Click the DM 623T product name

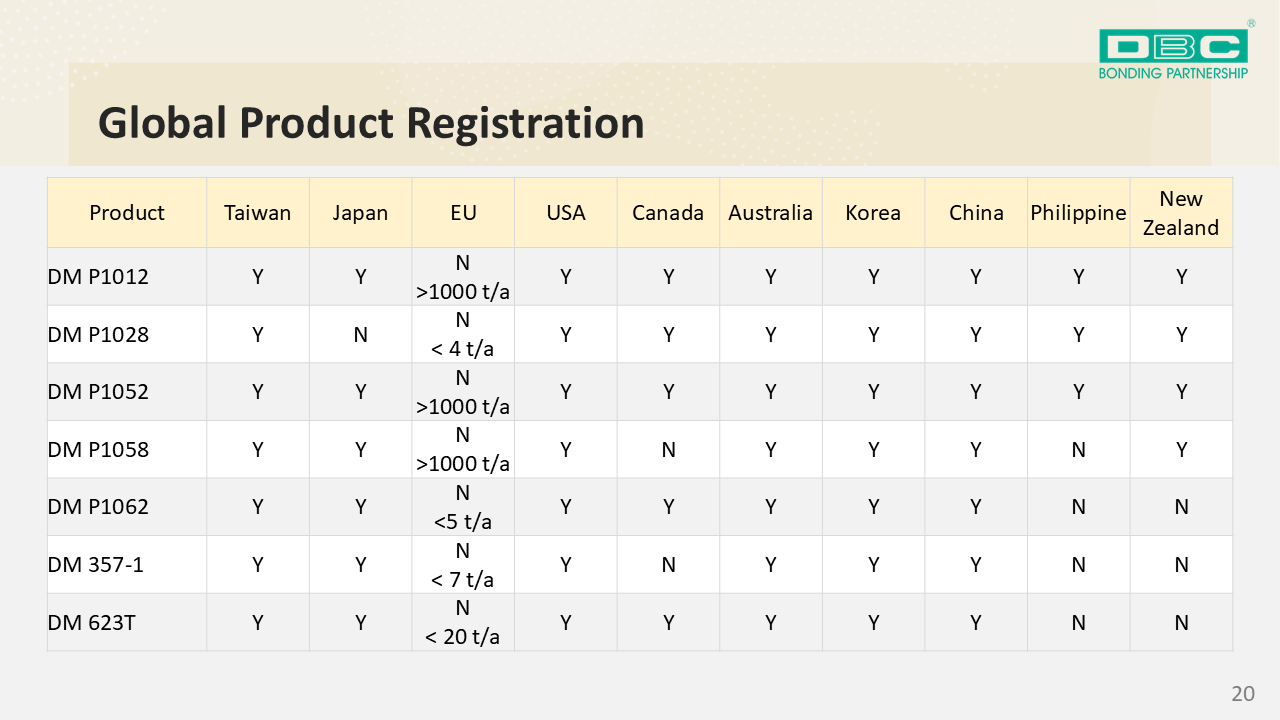click(x=92, y=623)
